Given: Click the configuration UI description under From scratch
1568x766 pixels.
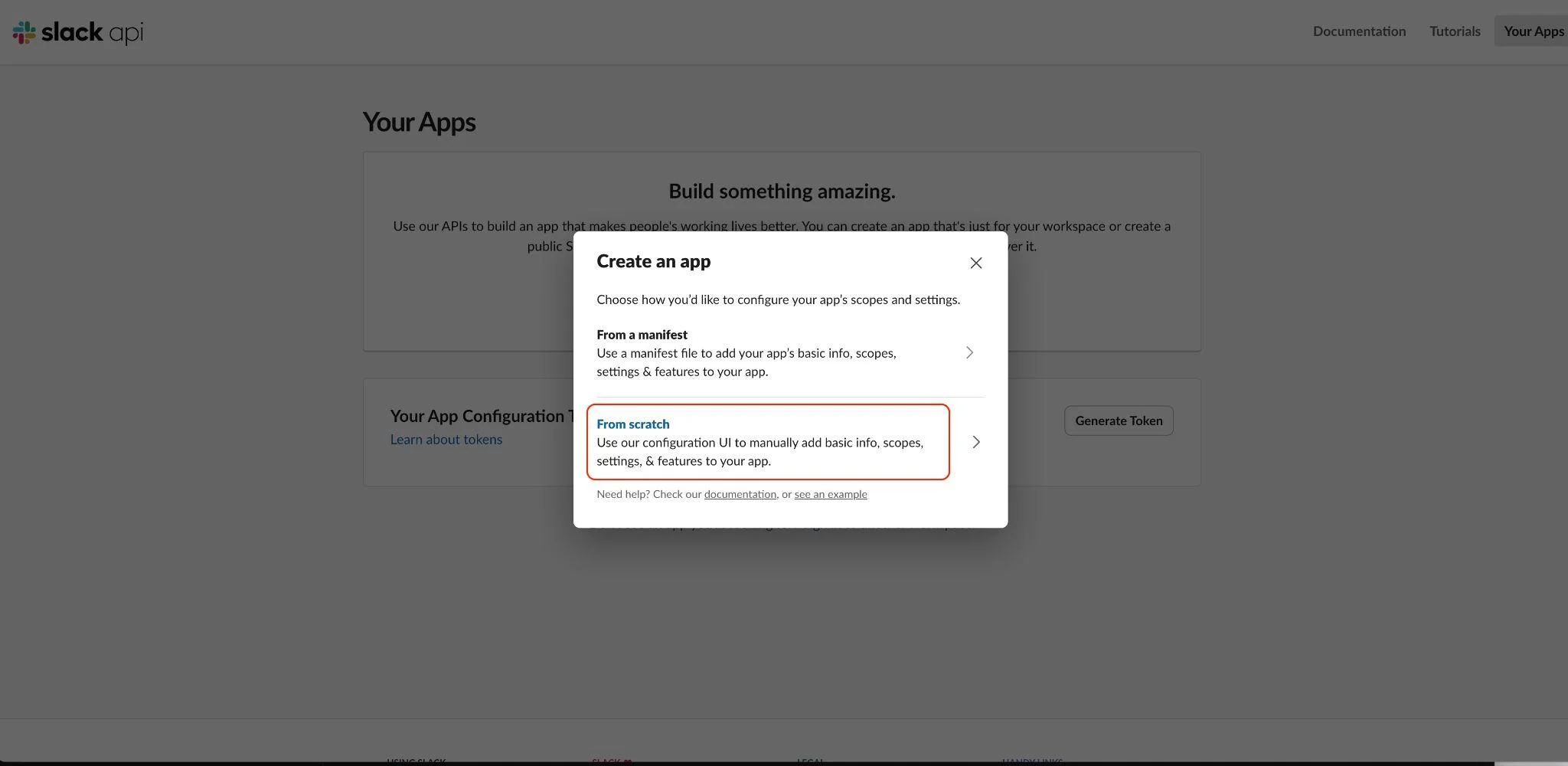Looking at the screenshot, I should tap(759, 452).
